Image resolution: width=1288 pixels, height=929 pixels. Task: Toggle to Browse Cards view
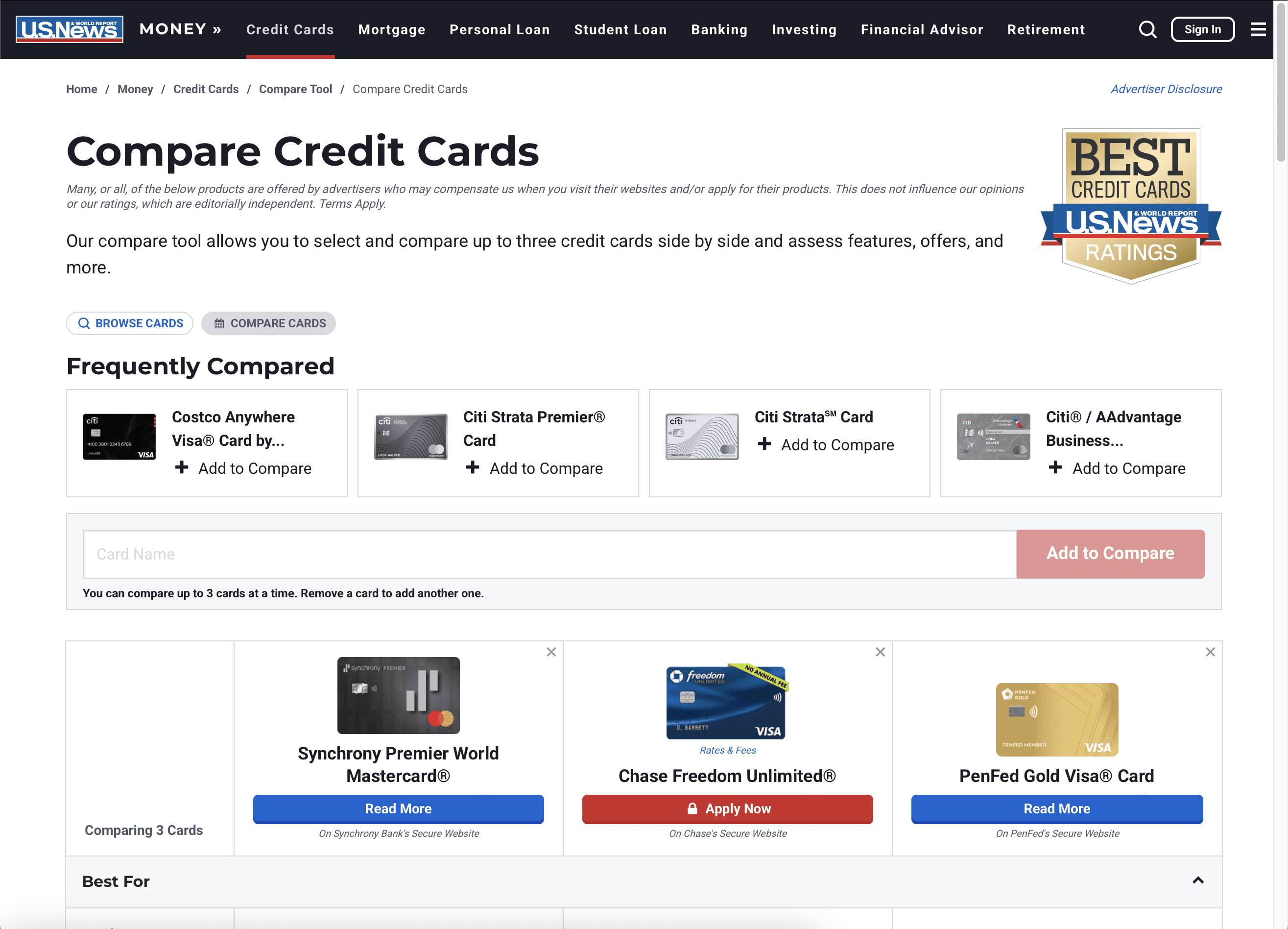pos(130,323)
